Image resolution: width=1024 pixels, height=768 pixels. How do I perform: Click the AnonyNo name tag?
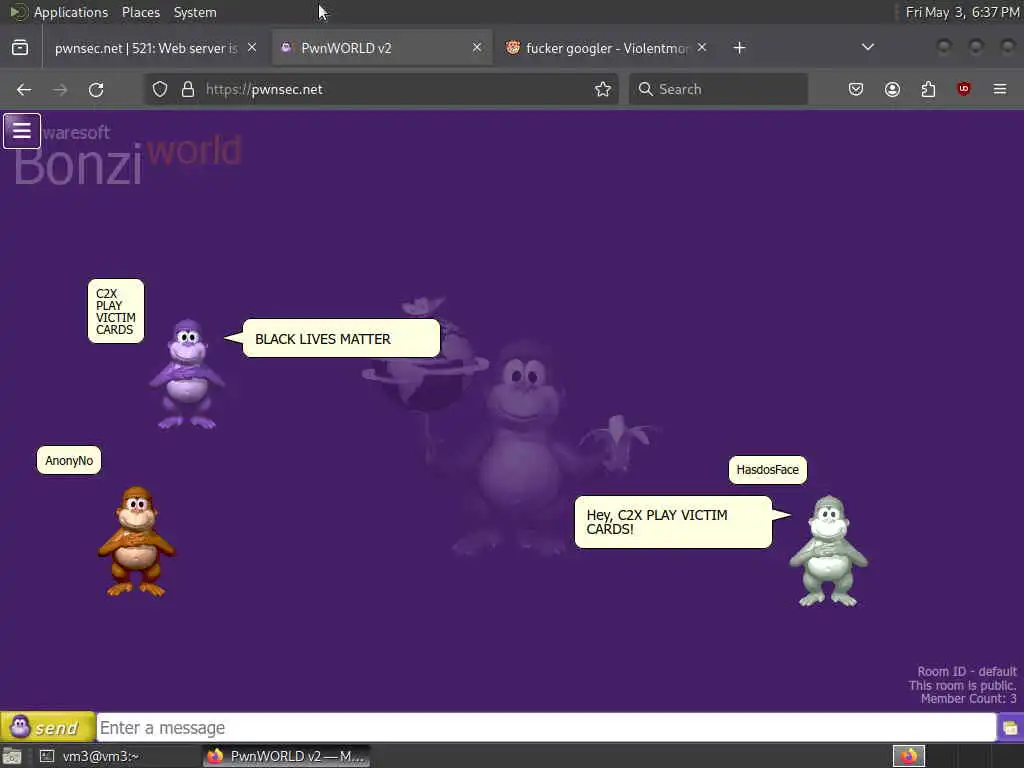coord(69,460)
